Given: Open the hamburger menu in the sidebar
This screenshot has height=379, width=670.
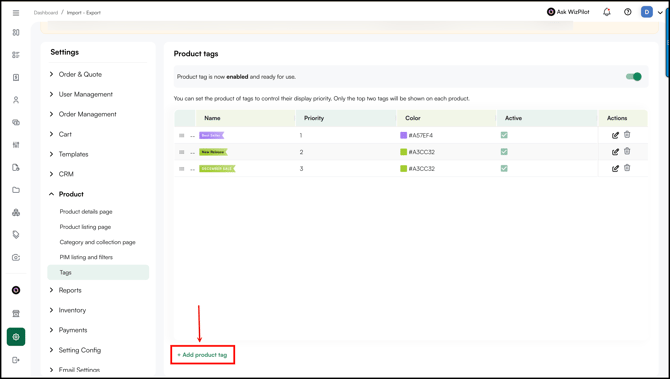Looking at the screenshot, I should 16,13.
